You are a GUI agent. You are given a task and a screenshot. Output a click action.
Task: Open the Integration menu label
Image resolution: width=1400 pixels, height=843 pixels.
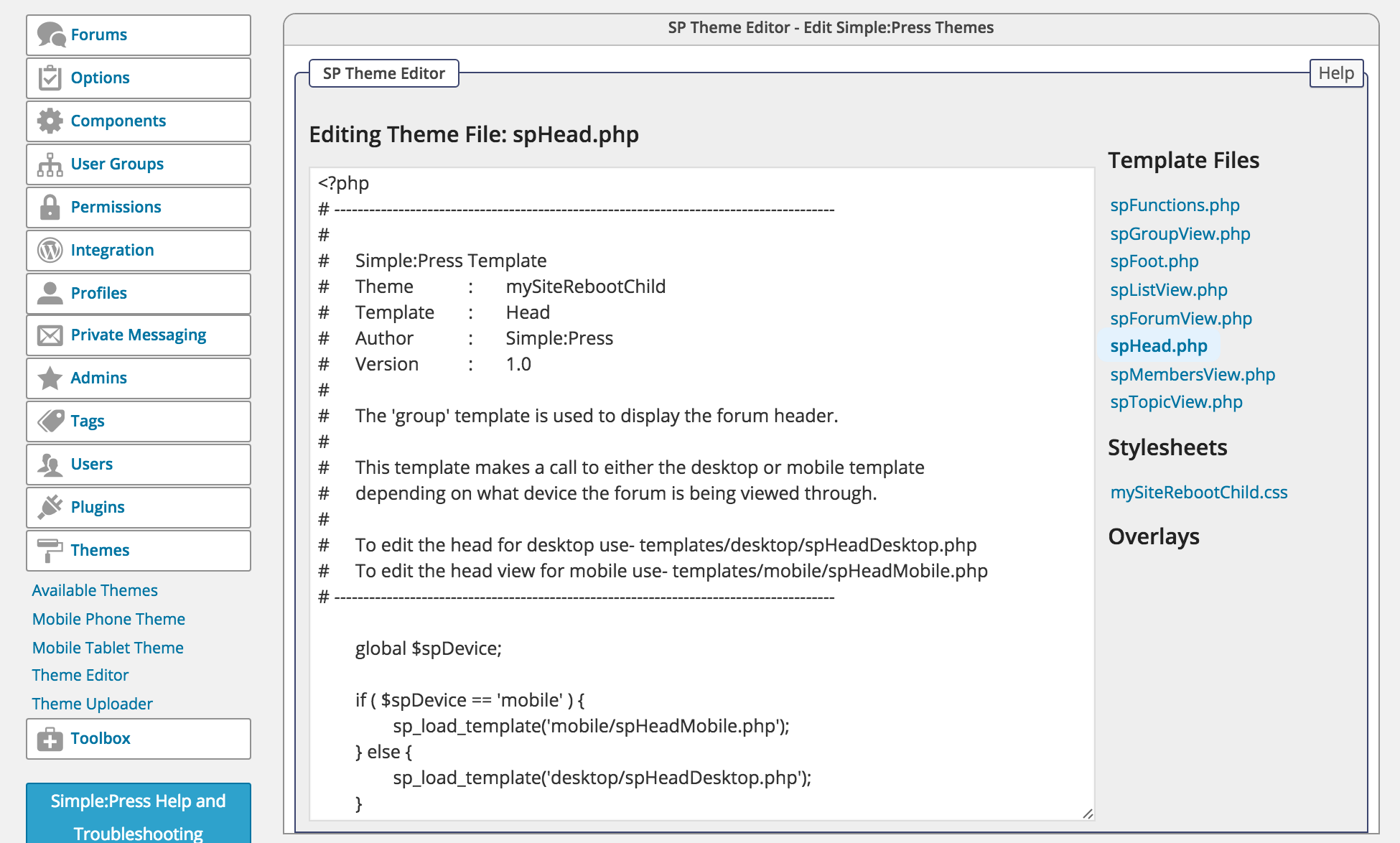click(x=113, y=250)
